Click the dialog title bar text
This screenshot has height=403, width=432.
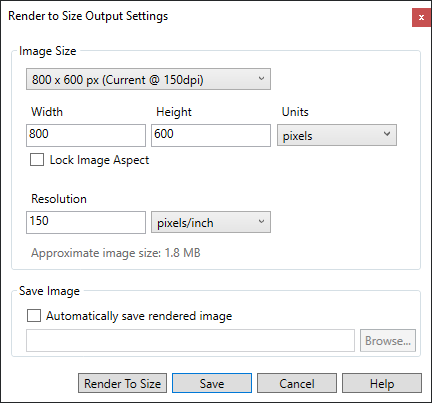point(88,16)
